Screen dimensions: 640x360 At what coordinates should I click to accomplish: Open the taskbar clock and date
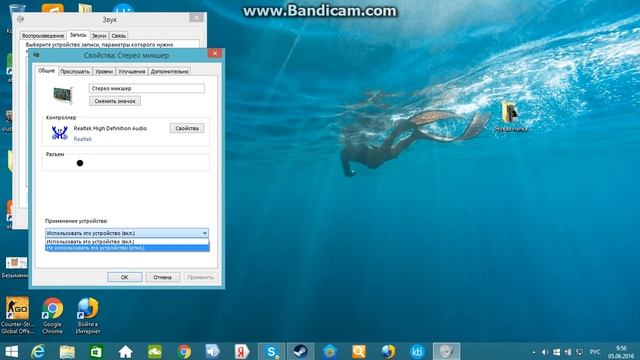[621, 352]
